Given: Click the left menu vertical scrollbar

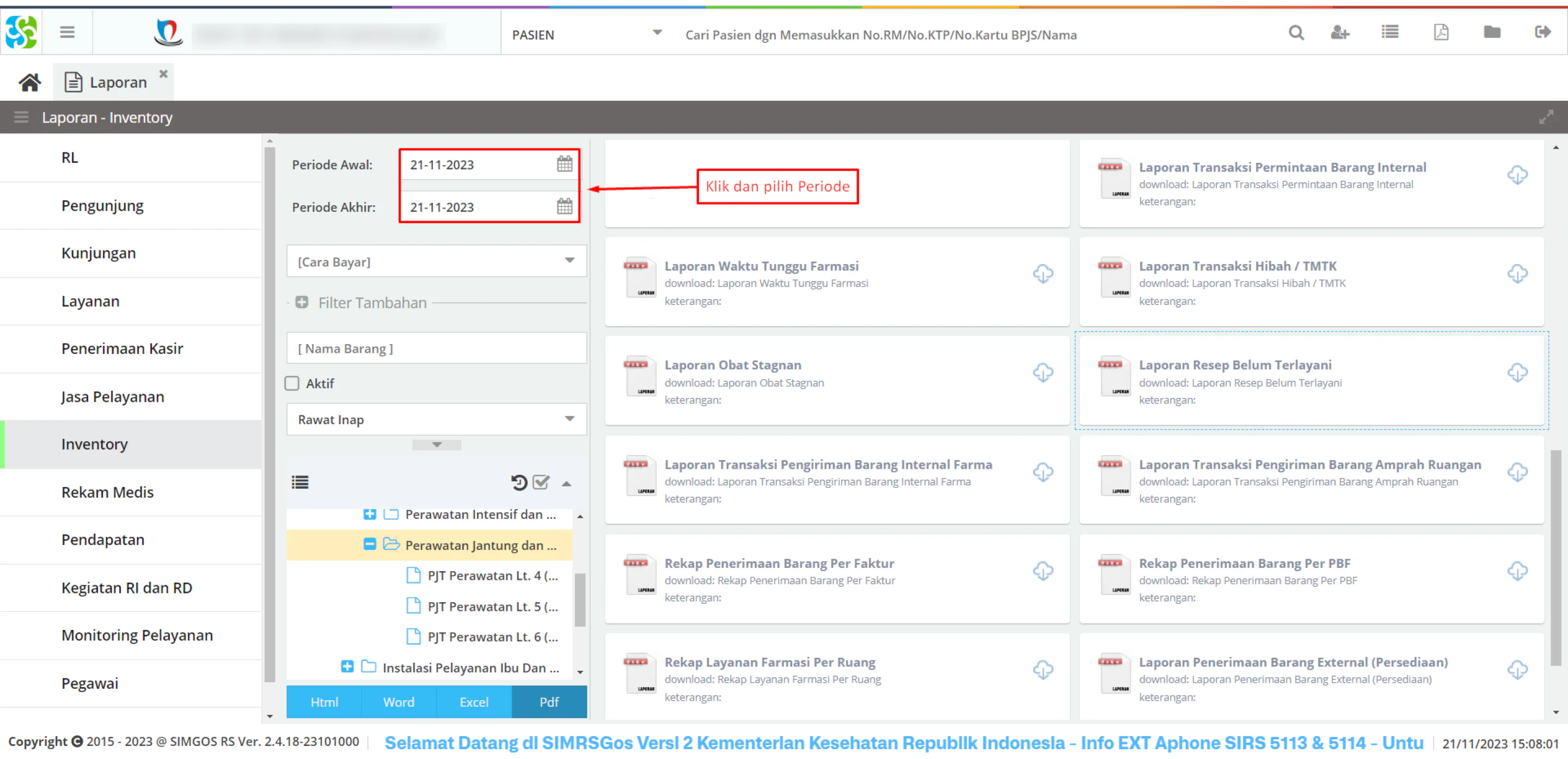Looking at the screenshot, I should [270, 414].
